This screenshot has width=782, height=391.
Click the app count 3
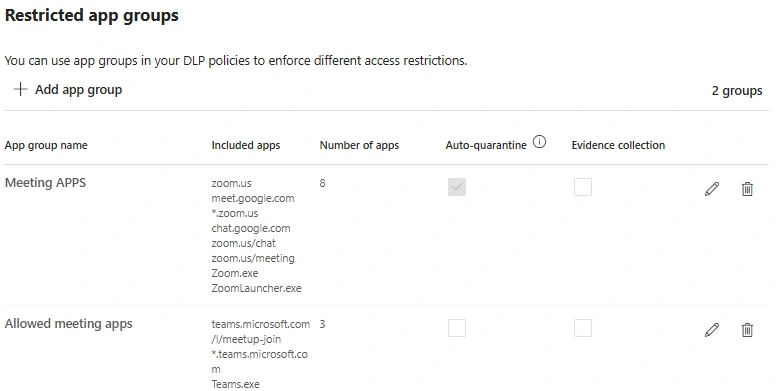click(322, 324)
